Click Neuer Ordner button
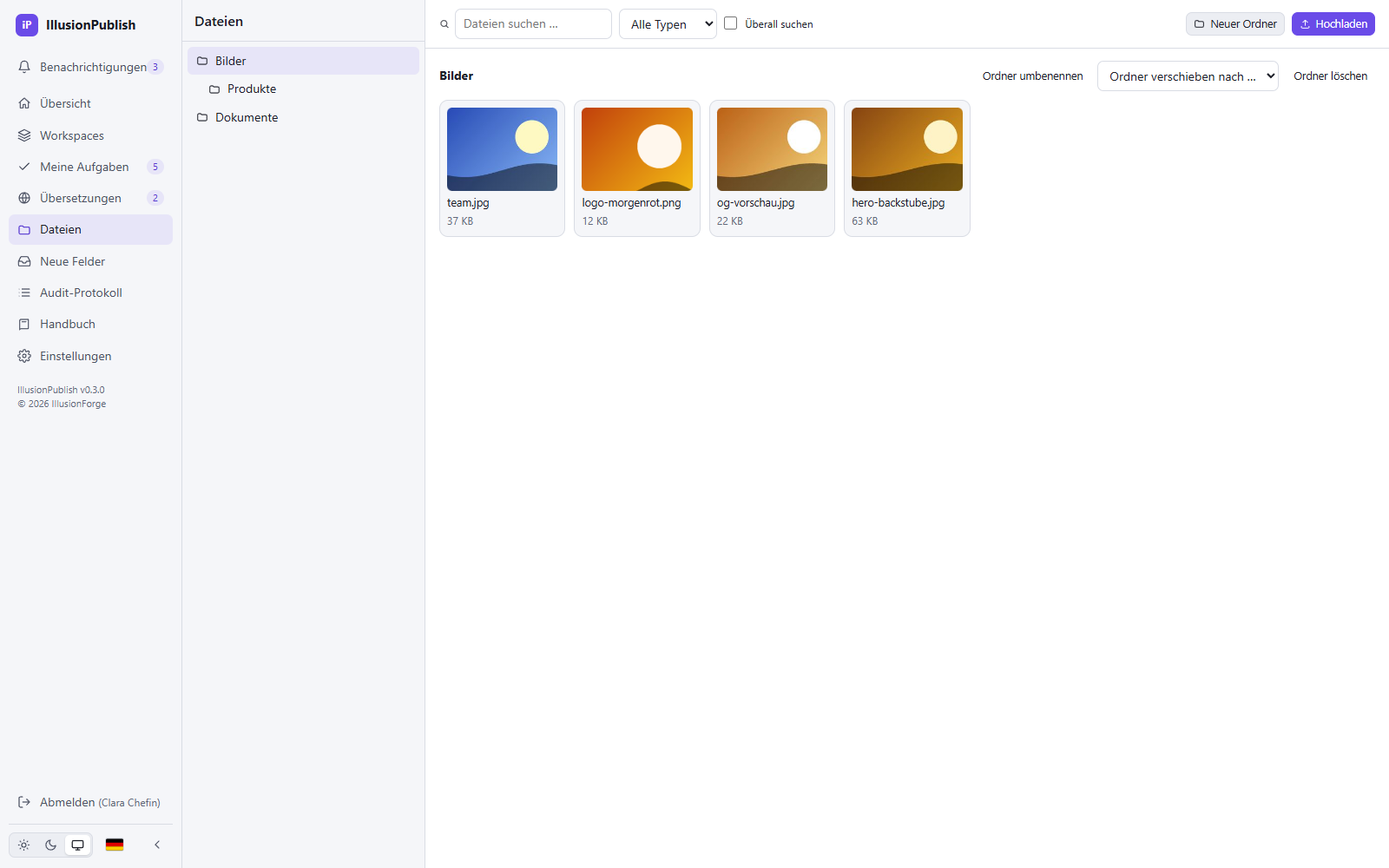Image resolution: width=1389 pixels, height=868 pixels. coord(1235,24)
